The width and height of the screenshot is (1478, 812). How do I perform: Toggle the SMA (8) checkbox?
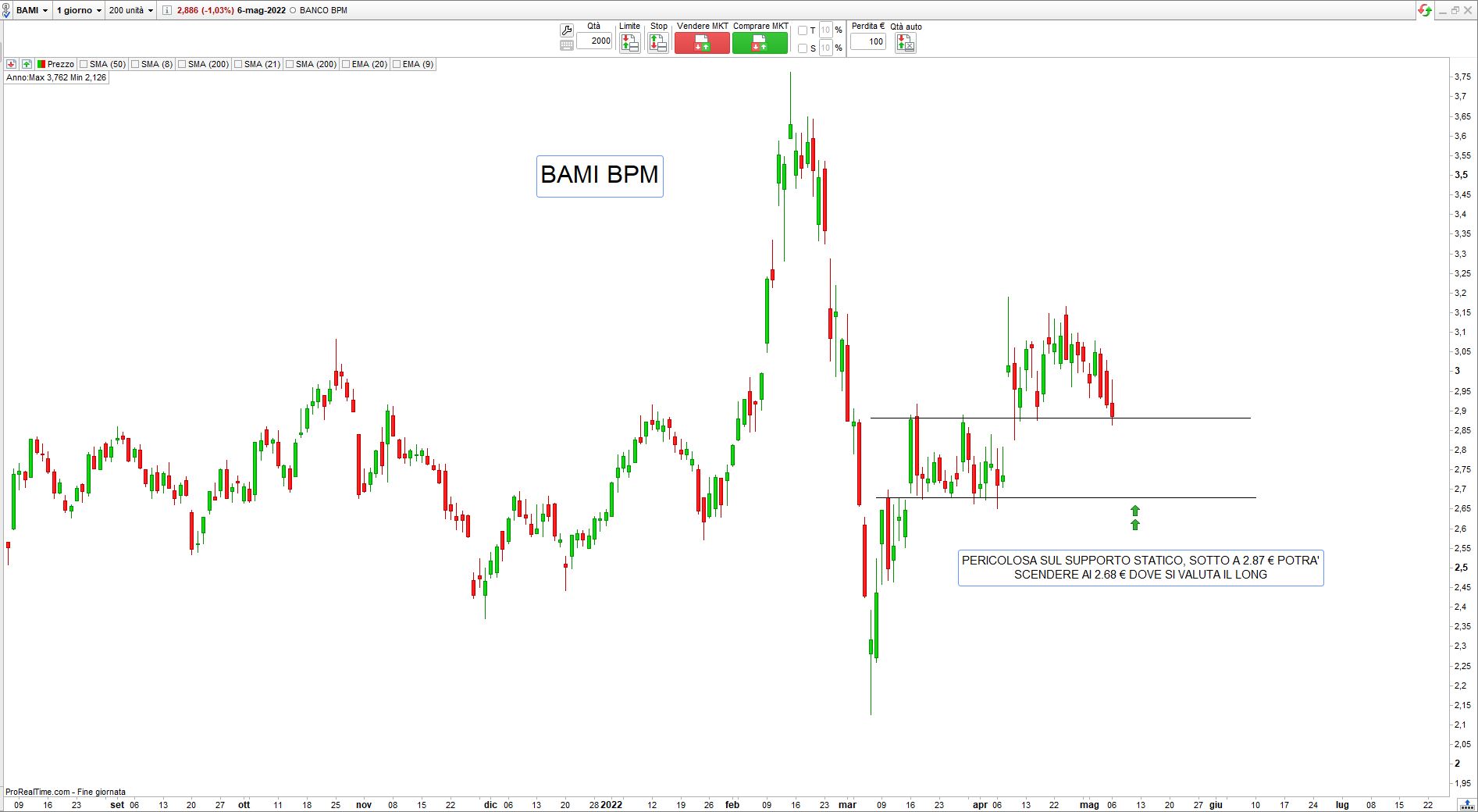135,64
